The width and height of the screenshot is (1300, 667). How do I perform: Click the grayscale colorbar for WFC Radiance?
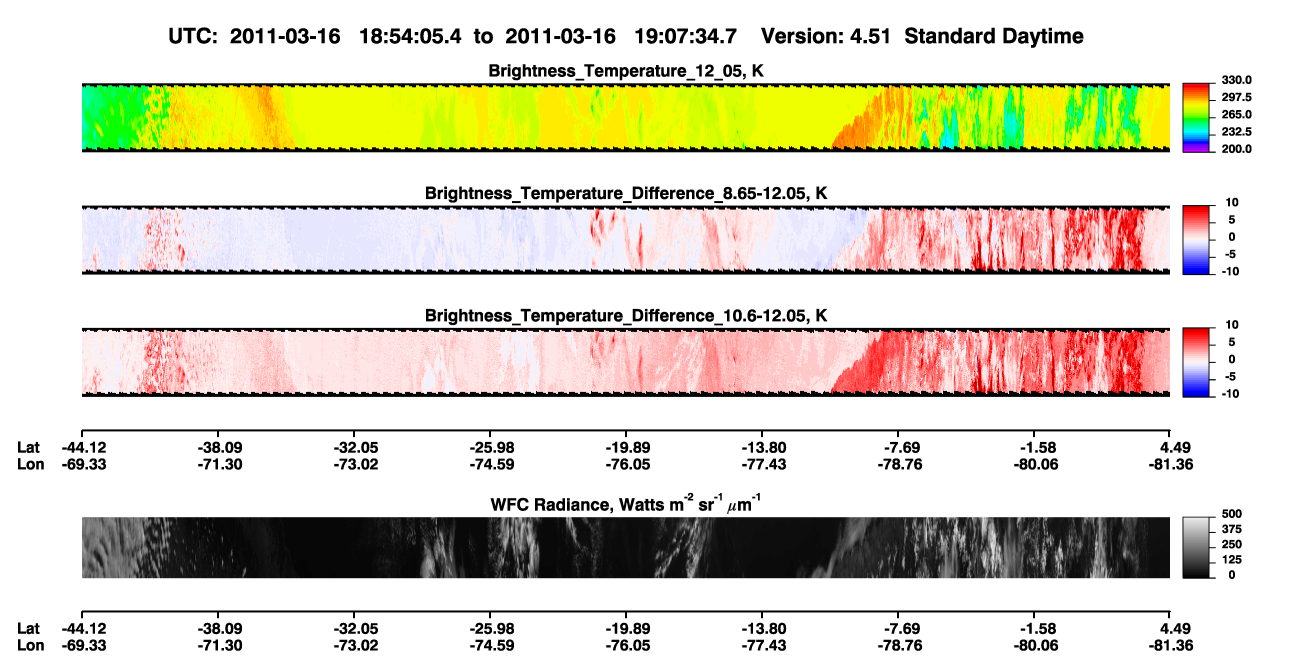coord(1195,548)
